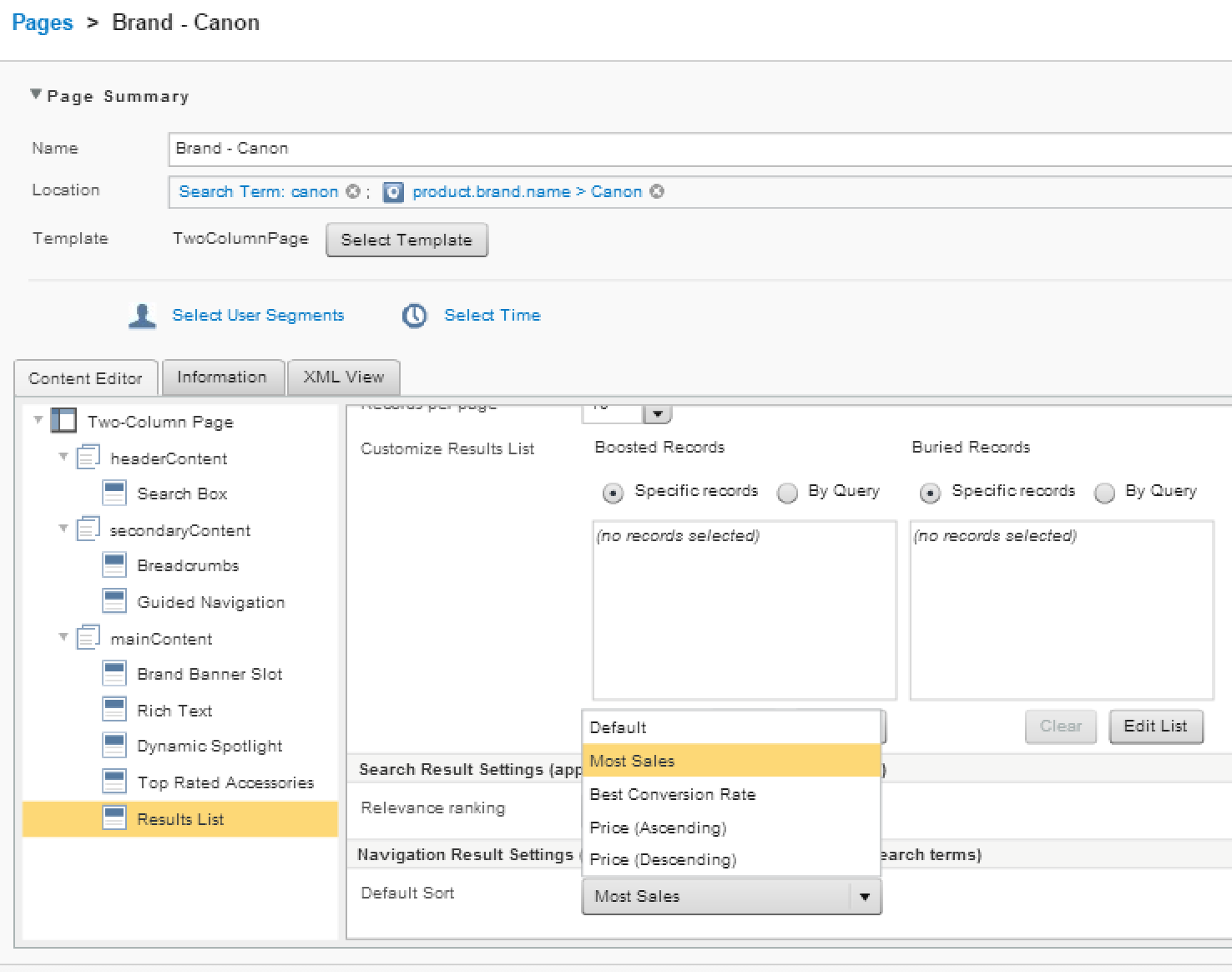
Task: Click the Search Box cartridge icon
Action: tap(114, 493)
